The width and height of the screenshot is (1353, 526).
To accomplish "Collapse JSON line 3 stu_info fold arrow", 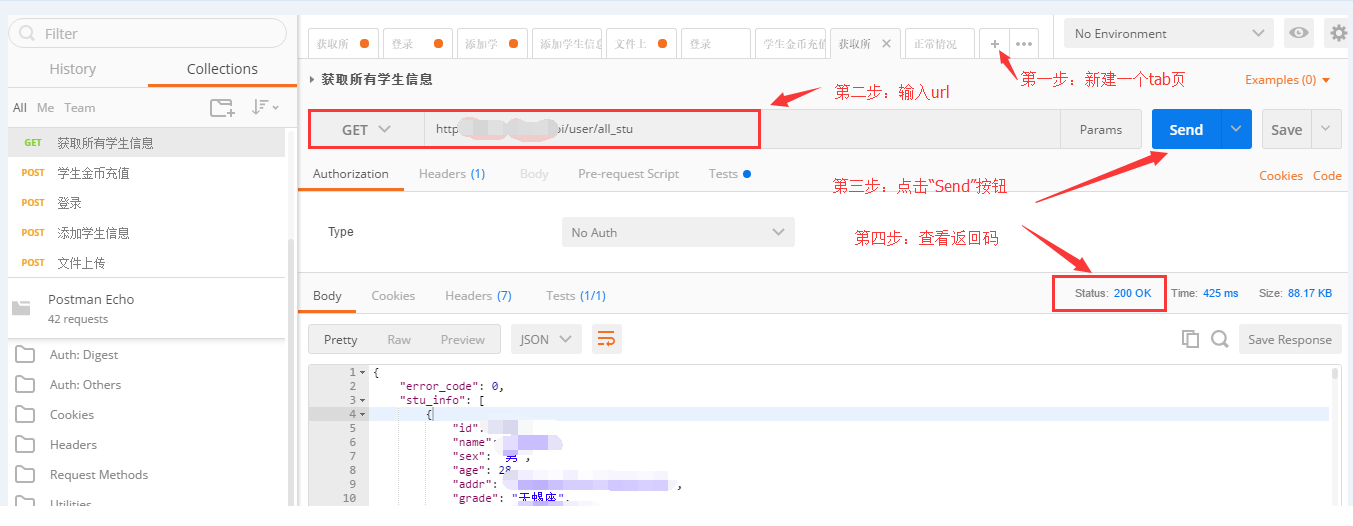I will click(x=363, y=400).
